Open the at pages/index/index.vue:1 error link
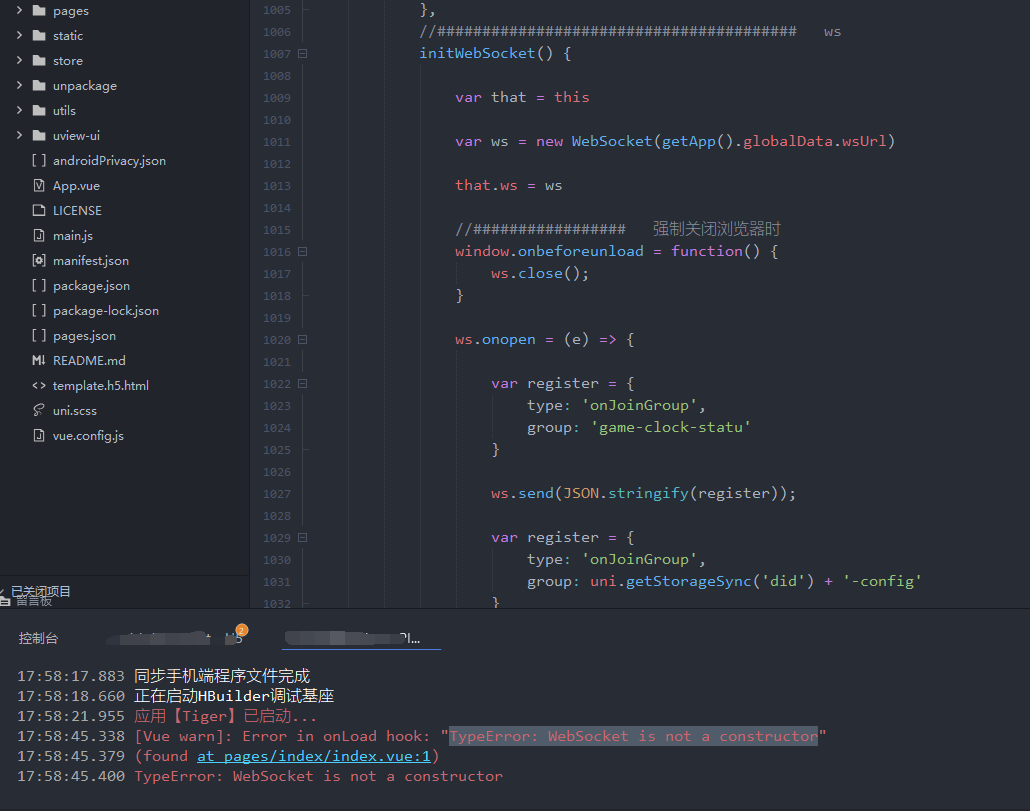The height and width of the screenshot is (811, 1030). coord(313,755)
